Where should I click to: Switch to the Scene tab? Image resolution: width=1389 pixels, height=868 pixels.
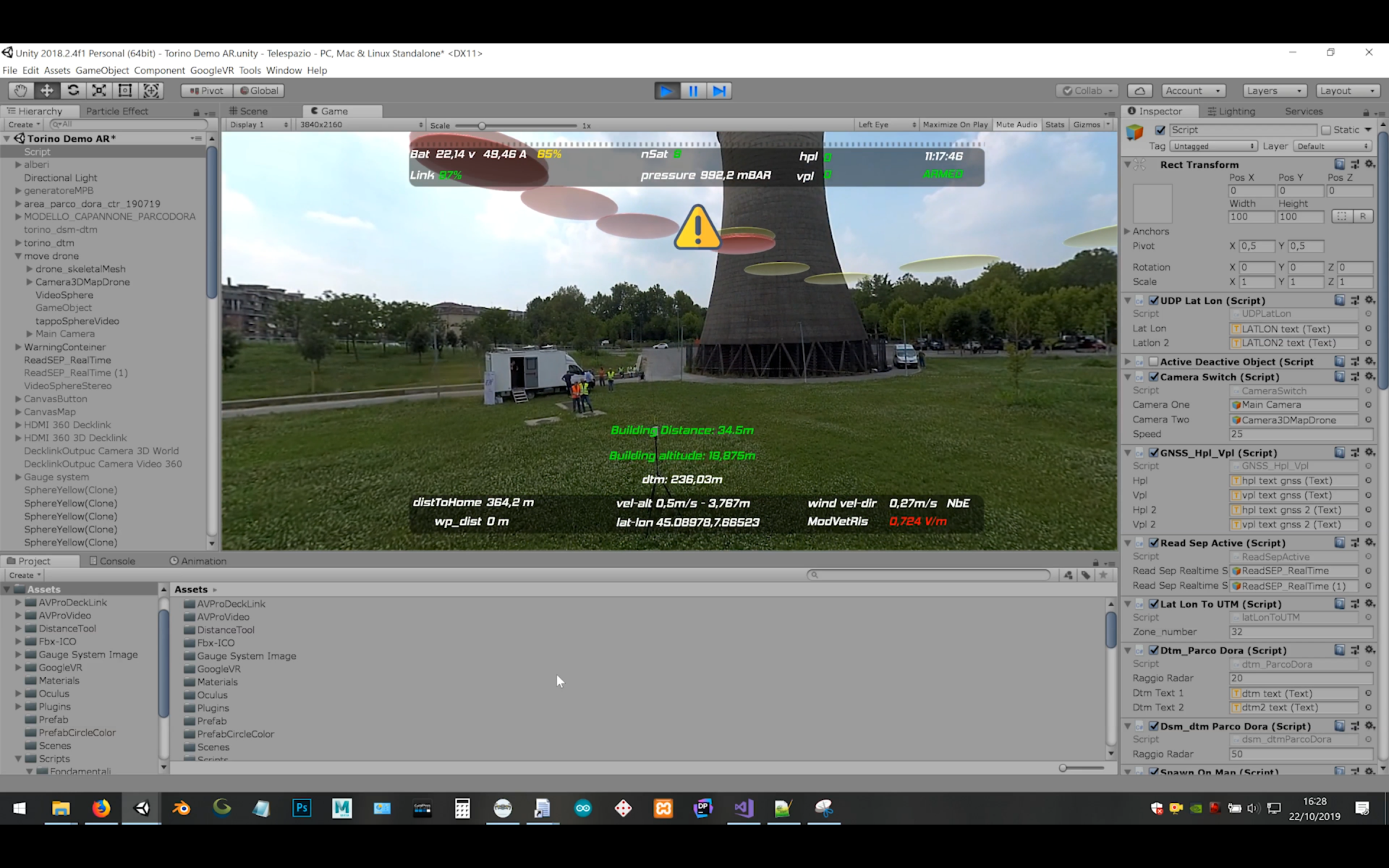pyautogui.click(x=248, y=111)
